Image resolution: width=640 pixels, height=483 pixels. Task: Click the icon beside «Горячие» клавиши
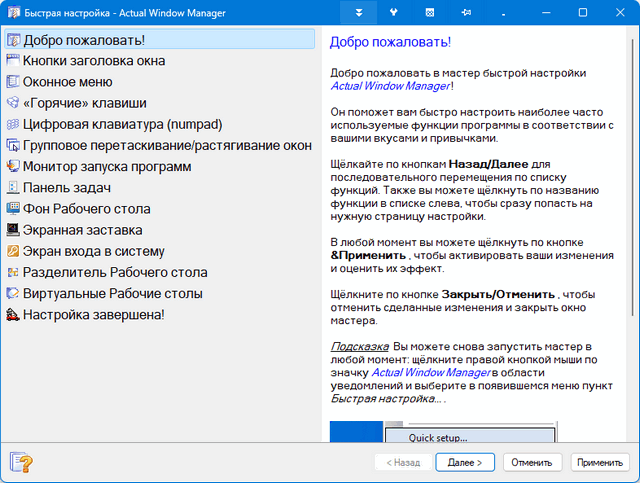[x=13, y=103]
